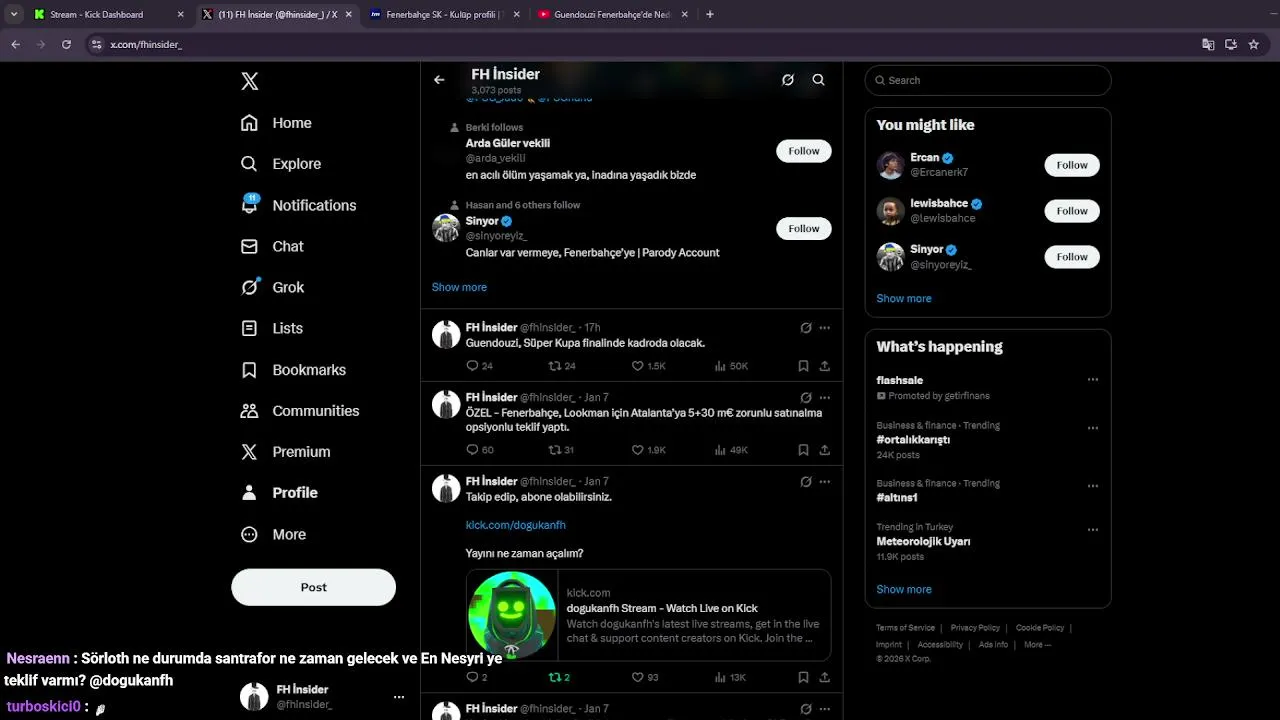Open more options on Takip edip post

click(825, 482)
